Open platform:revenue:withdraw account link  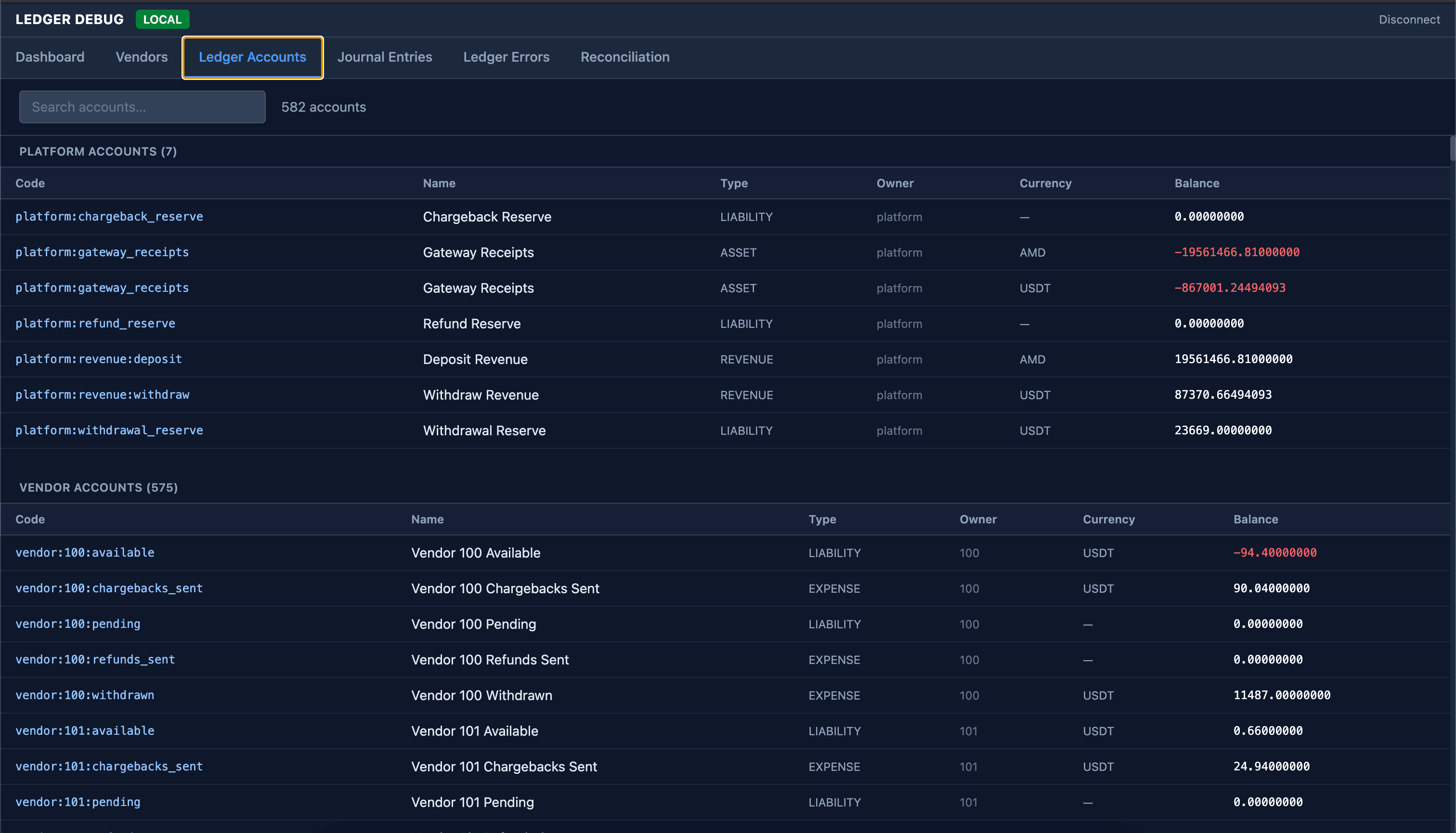tap(102, 394)
